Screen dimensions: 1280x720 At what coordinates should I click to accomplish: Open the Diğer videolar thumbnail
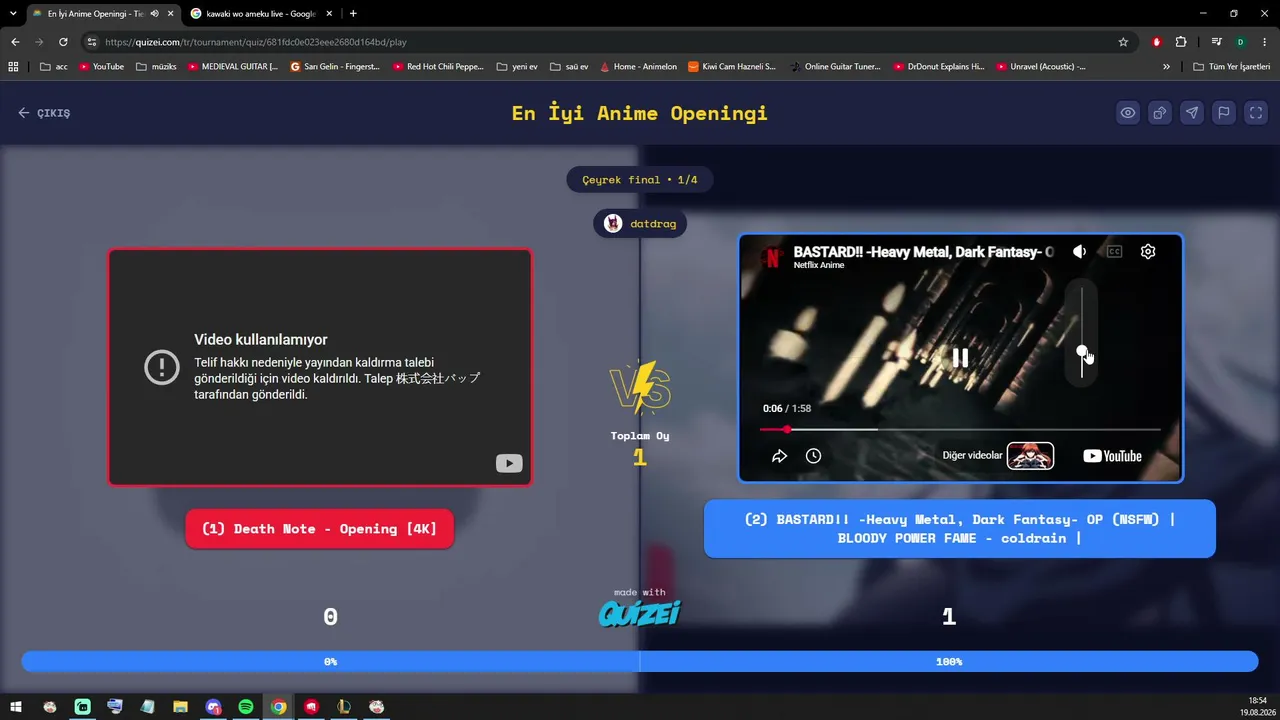1030,456
